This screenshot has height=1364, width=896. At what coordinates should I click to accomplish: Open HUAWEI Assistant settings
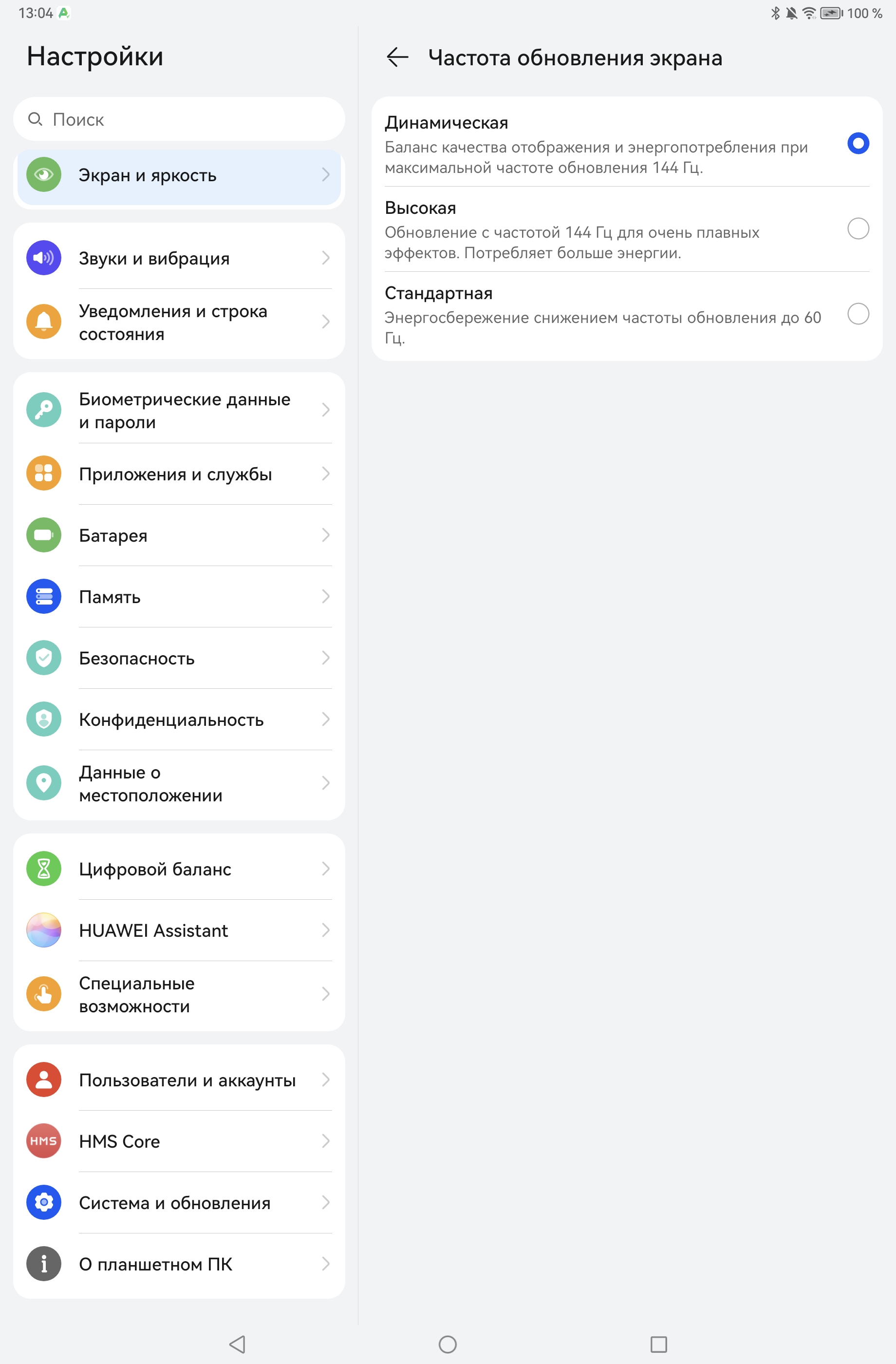click(x=179, y=930)
